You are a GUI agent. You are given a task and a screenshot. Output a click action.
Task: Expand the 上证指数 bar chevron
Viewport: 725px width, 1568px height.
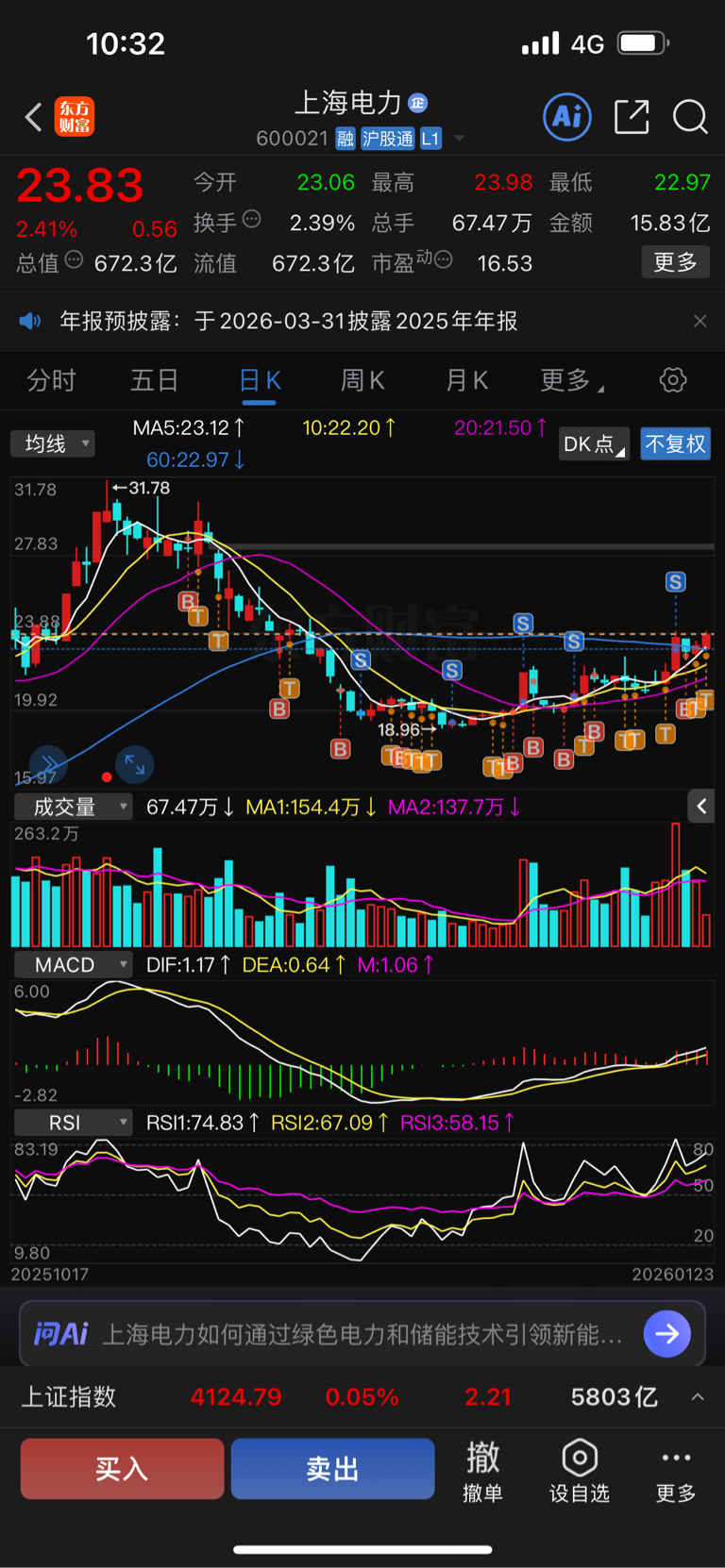tap(698, 1397)
